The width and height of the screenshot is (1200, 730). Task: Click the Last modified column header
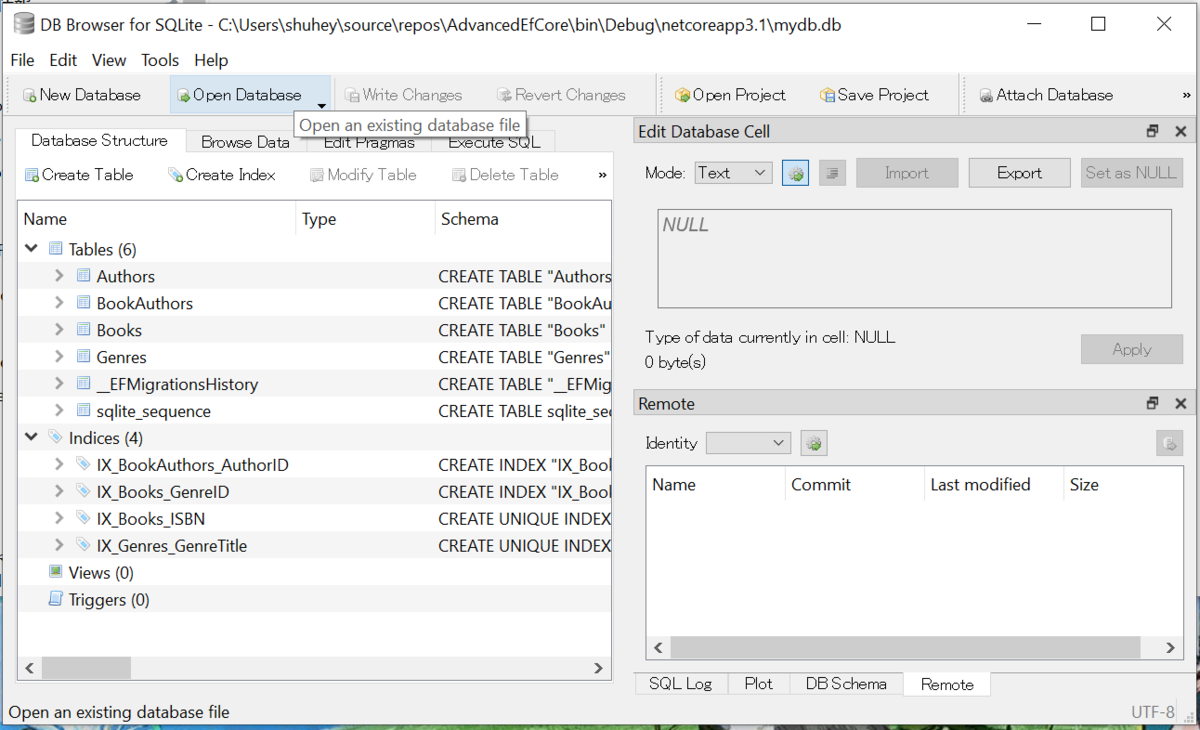(x=992, y=484)
